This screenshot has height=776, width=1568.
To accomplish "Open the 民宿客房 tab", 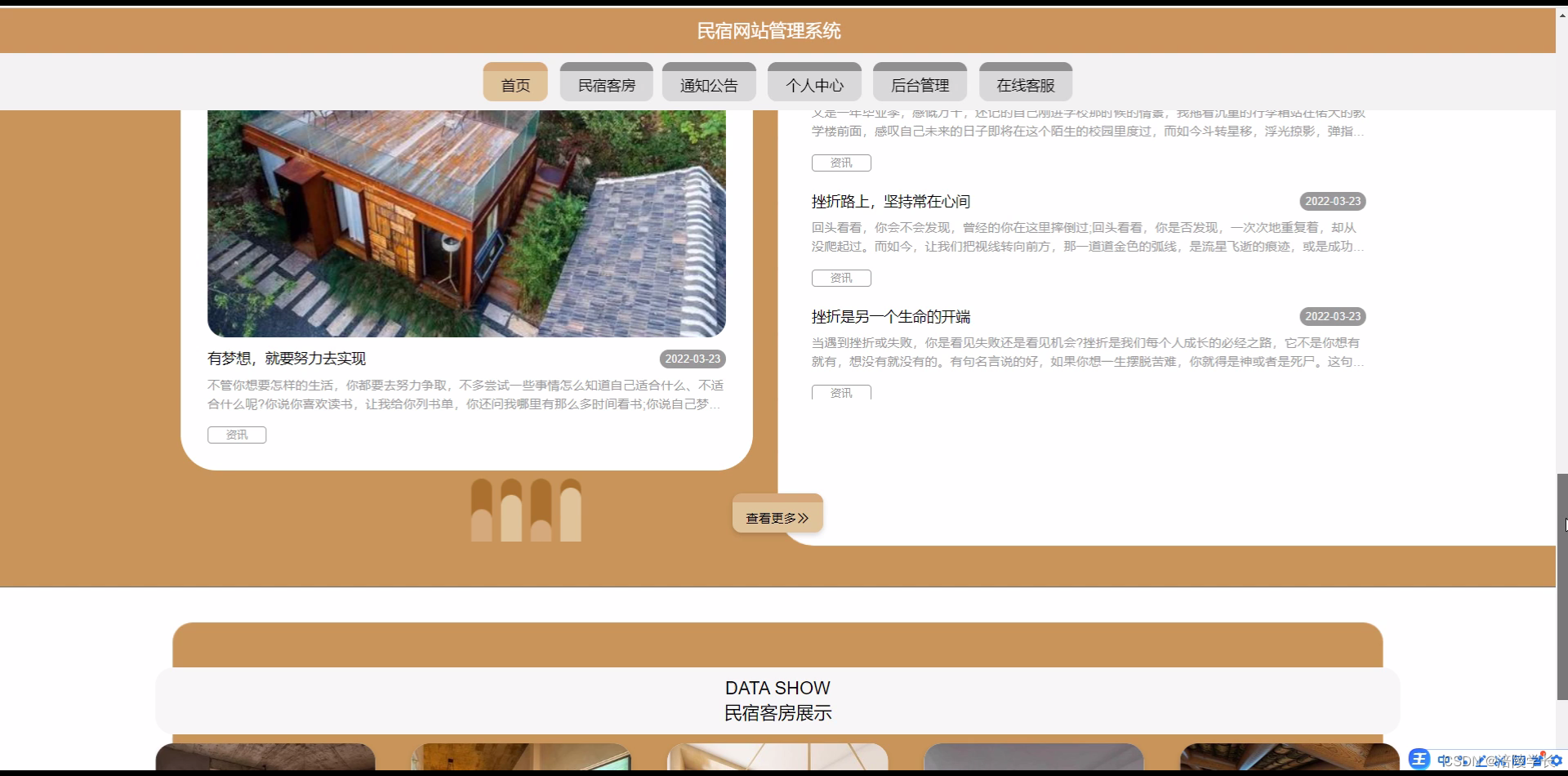I will (x=605, y=82).
